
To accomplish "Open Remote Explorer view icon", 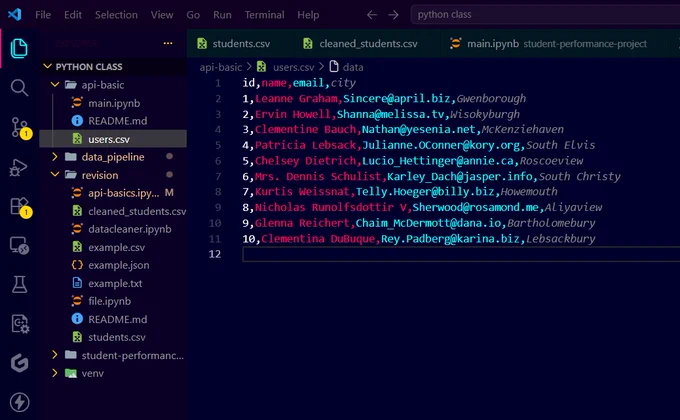I will tap(19, 246).
